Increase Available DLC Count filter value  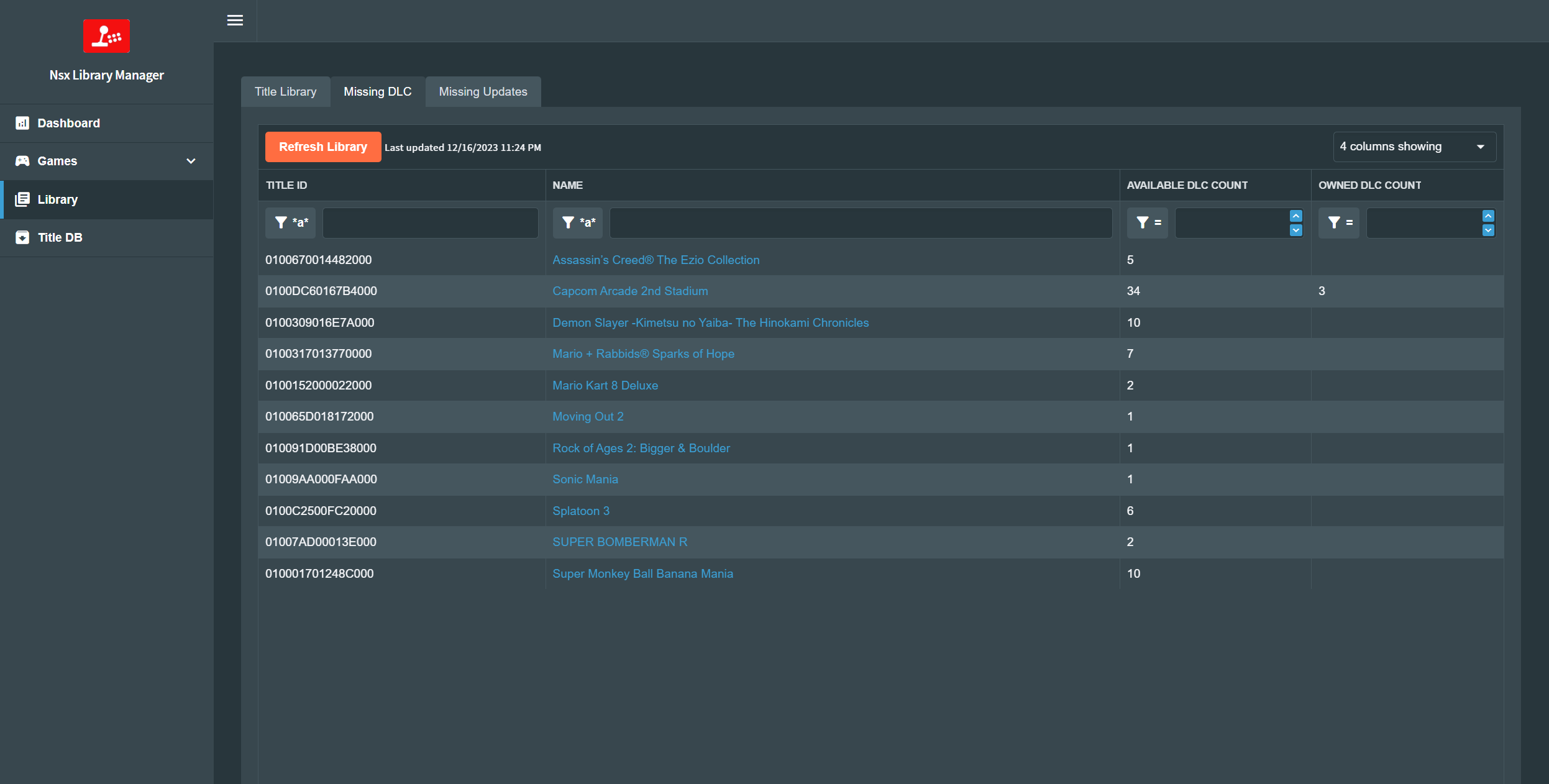[x=1296, y=216]
